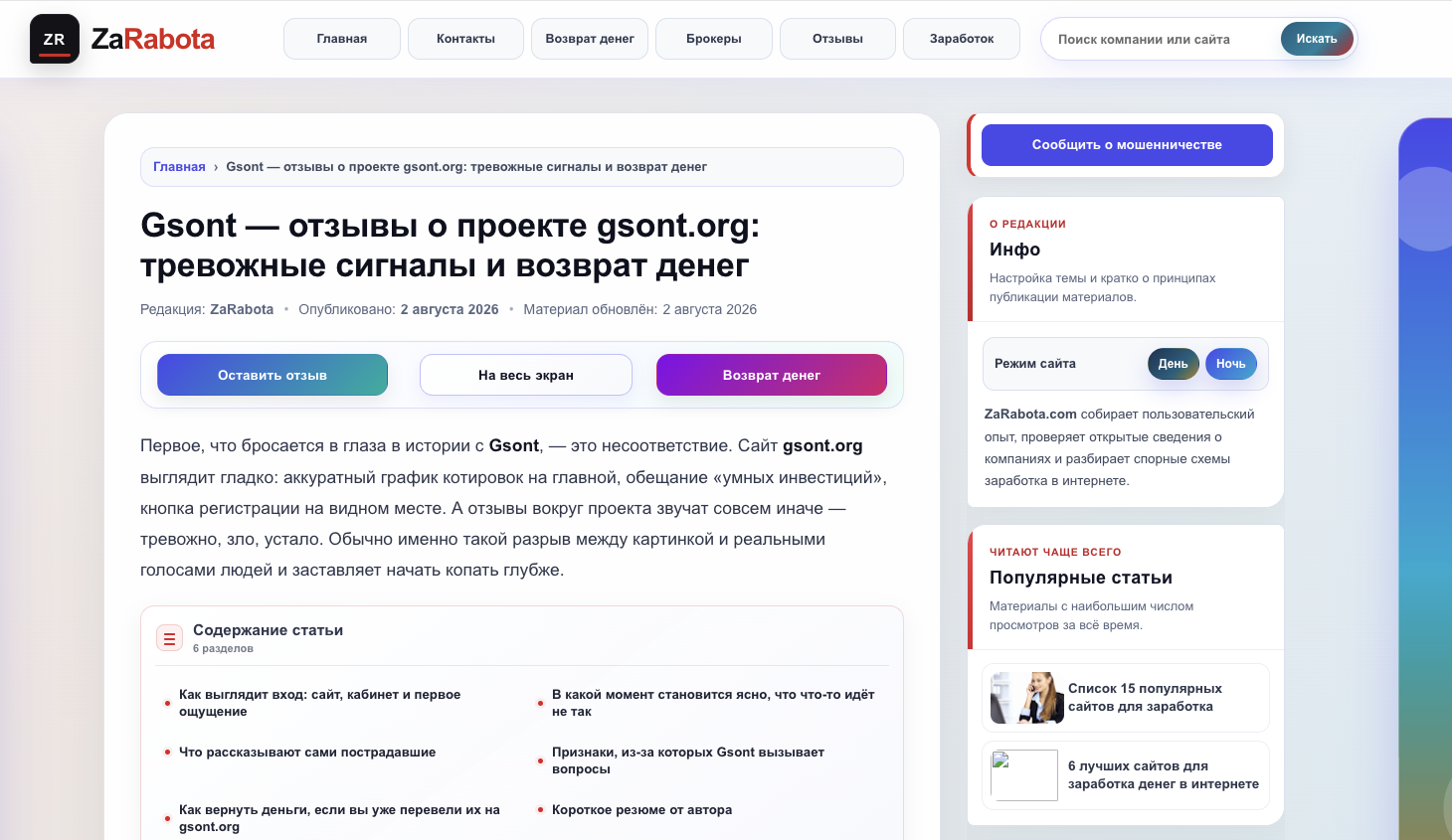Click the 'Материал обновлён: 2 августа 2026' text
The image size is (1452, 840).
pyautogui.click(x=640, y=309)
